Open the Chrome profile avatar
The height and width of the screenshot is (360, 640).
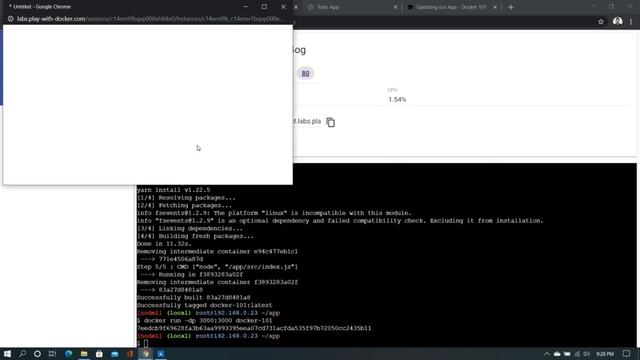(x=618, y=21)
